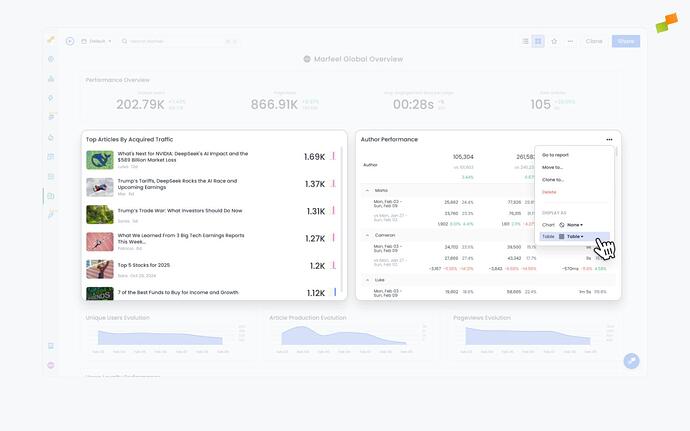Click the Author Performance widget title
Viewport: 690px width, 431px height.
pyautogui.click(x=389, y=140)
